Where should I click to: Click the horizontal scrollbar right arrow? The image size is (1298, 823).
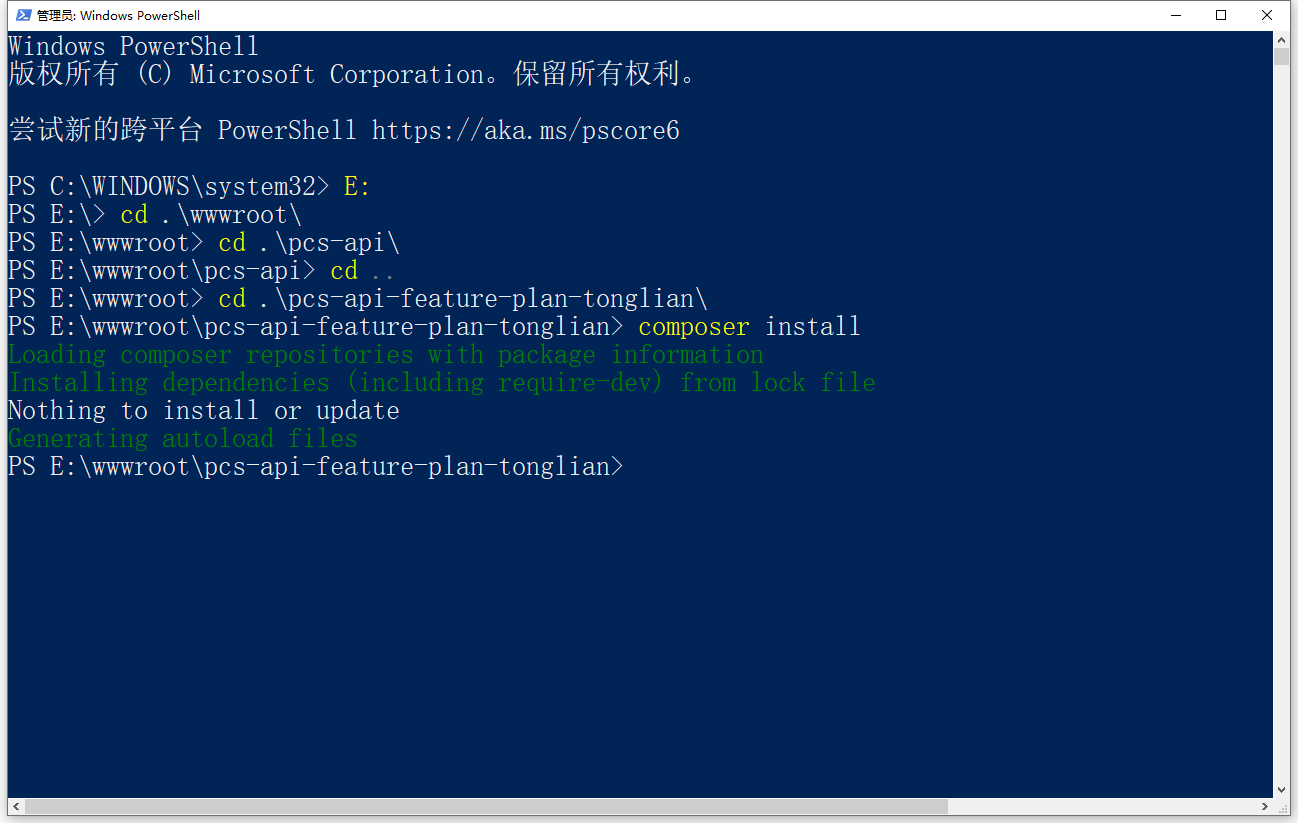pos(1265,806)
